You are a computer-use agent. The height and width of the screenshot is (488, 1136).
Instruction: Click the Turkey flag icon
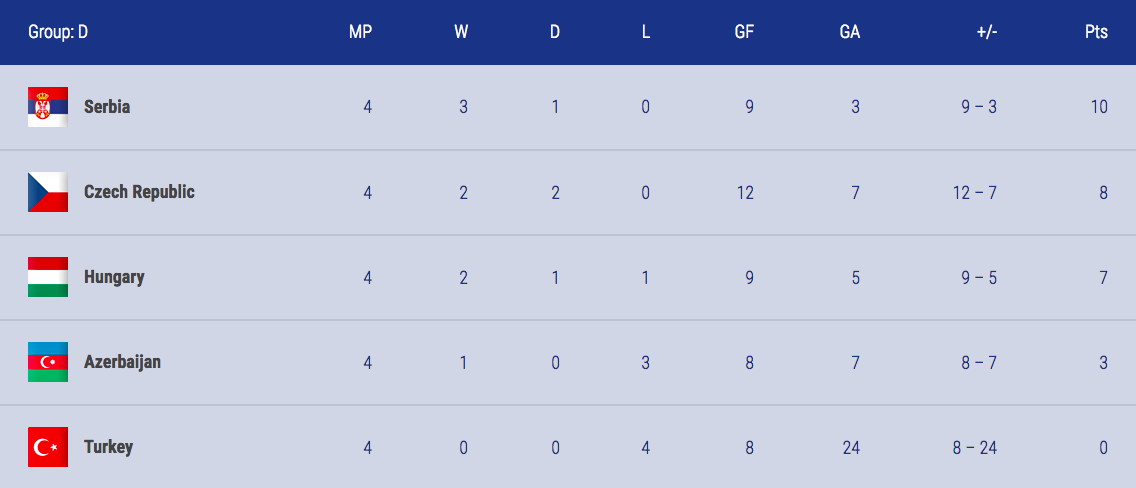48,447
